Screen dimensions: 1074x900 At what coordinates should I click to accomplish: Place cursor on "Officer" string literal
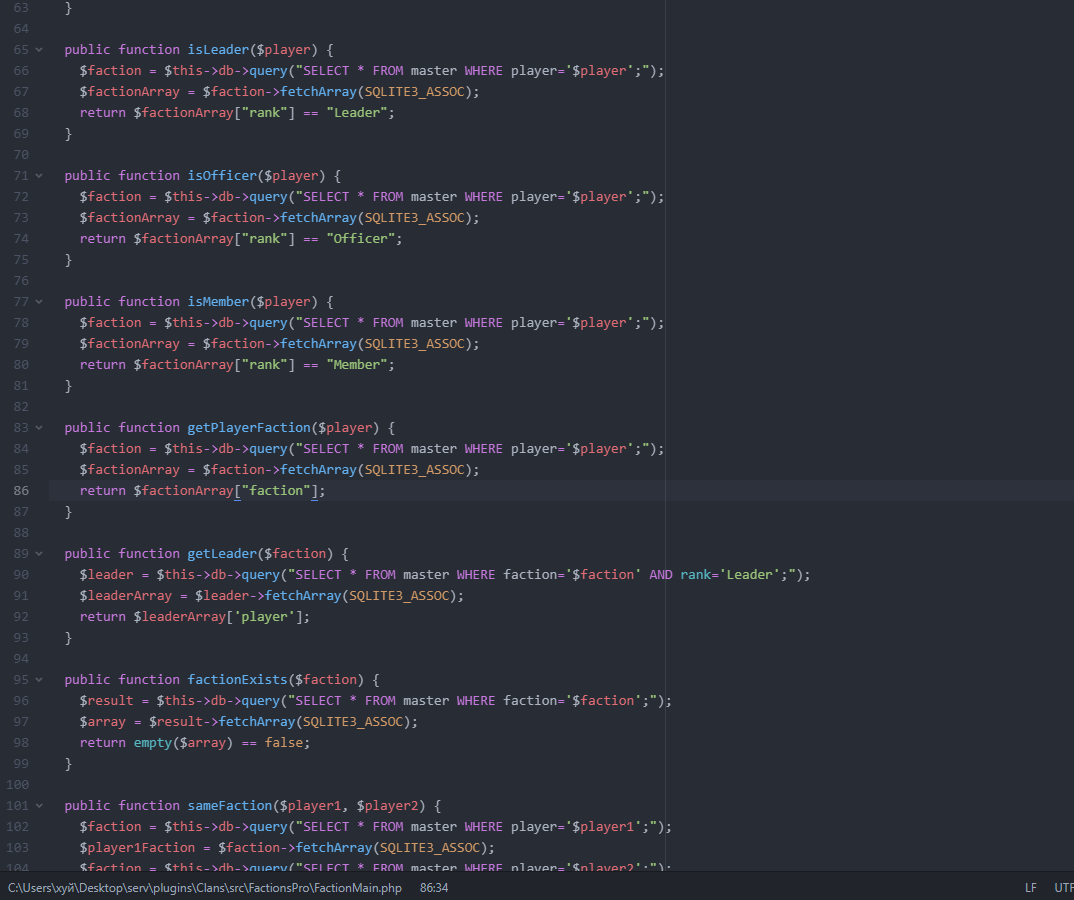coord(364,239)
